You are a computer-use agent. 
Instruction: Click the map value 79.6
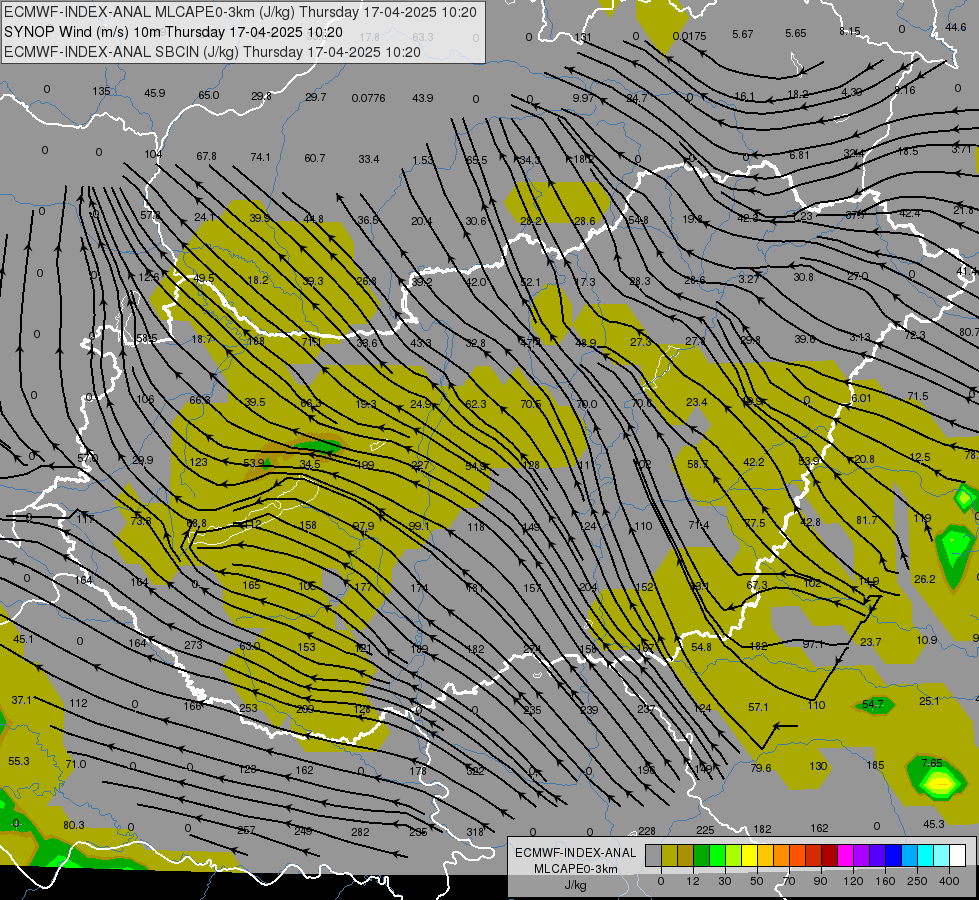click(761, 768)
